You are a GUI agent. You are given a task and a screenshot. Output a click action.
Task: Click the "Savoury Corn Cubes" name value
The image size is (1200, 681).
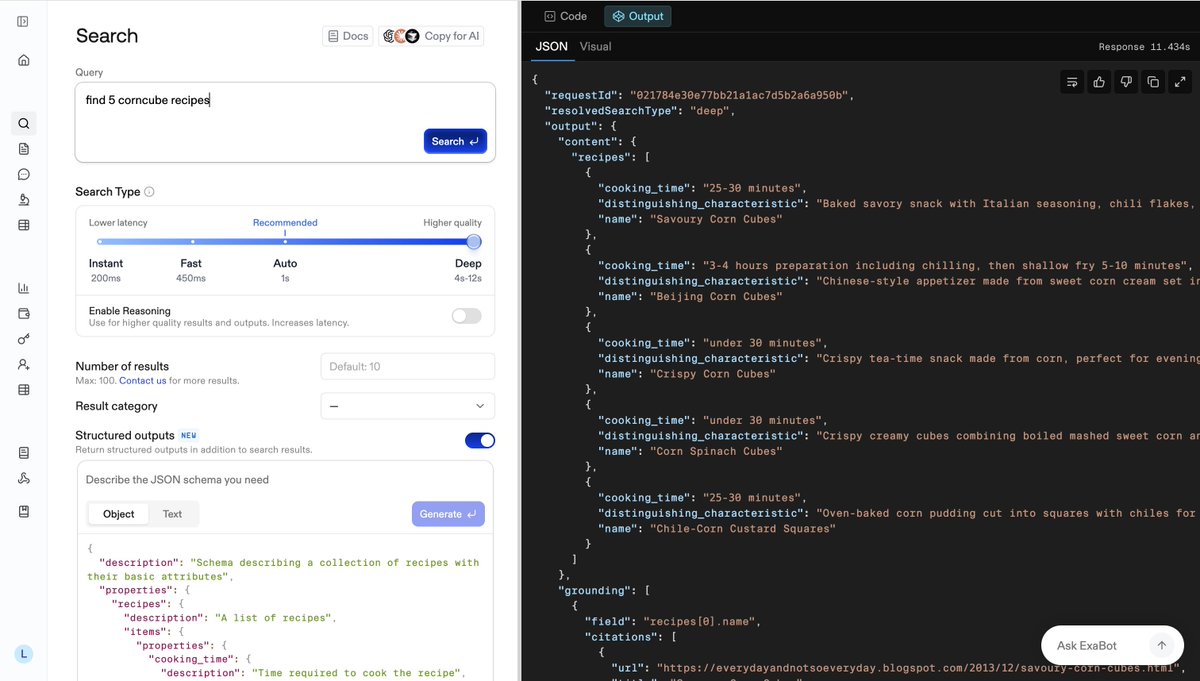point(716,219)
